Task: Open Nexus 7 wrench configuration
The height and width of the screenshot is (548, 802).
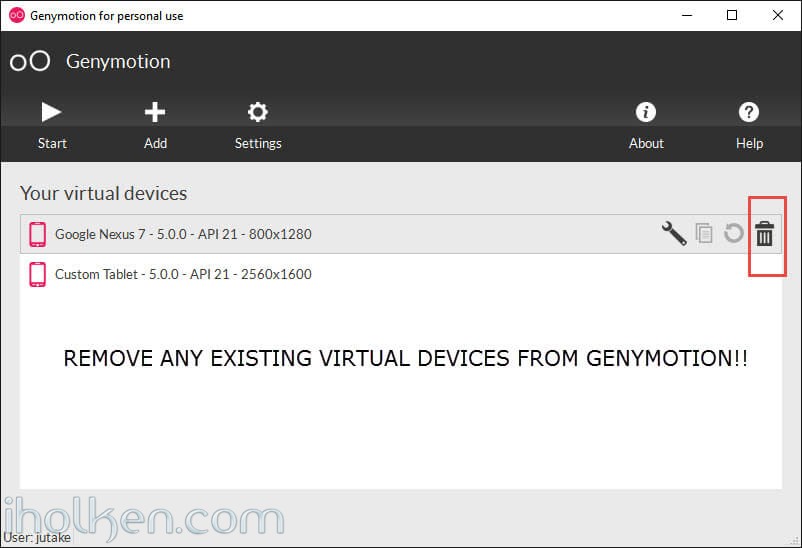Action: [674, 233]
